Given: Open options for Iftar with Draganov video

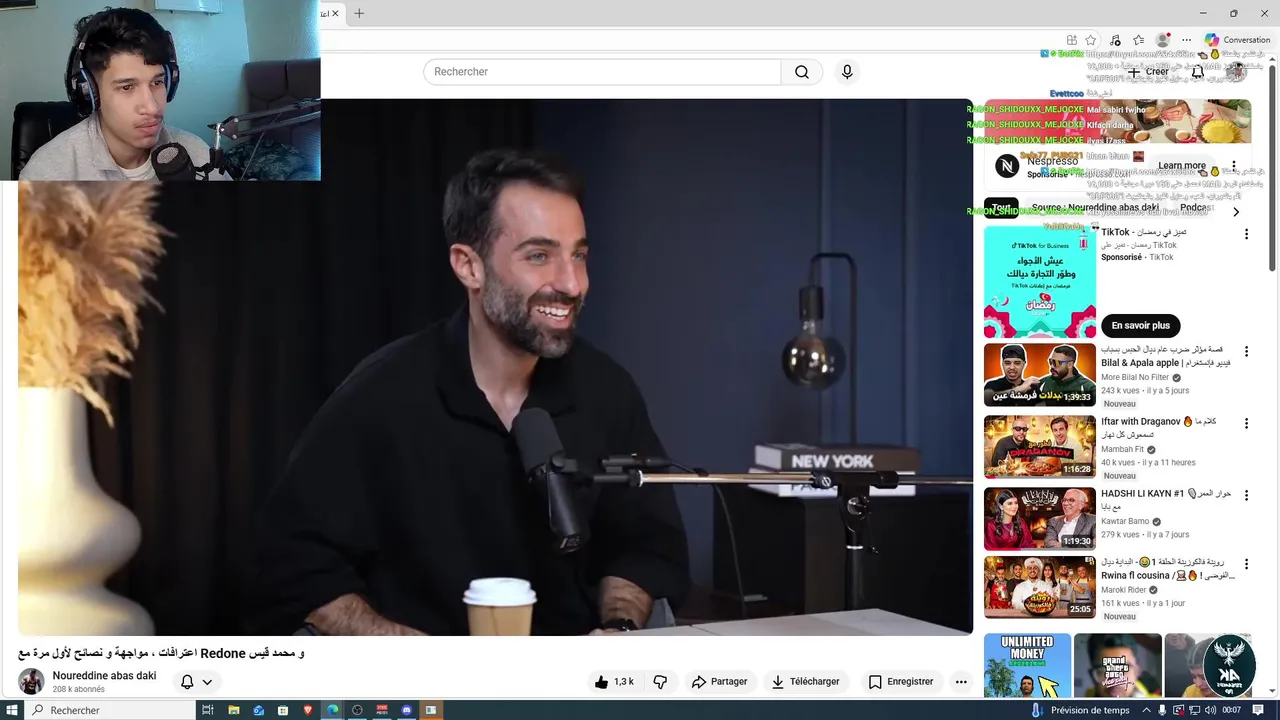Looking at the screenshot, I should 1246,424.
